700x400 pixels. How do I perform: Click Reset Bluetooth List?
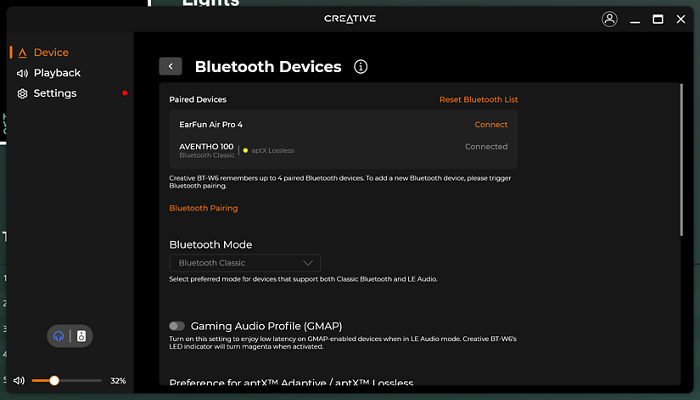click(x=479, y=100)
